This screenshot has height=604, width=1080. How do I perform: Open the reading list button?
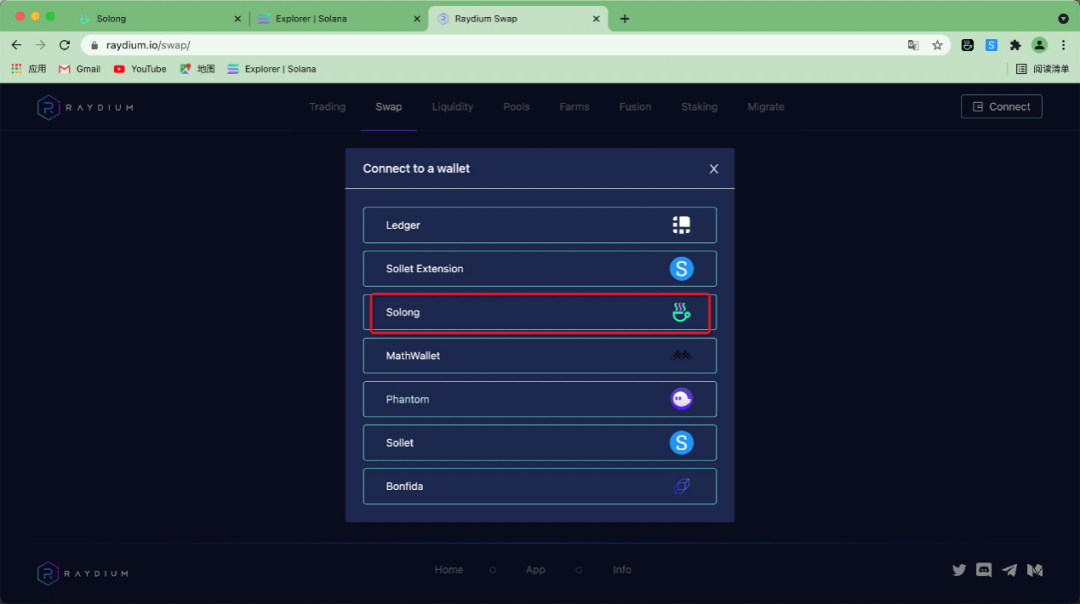pos(1042,69)
